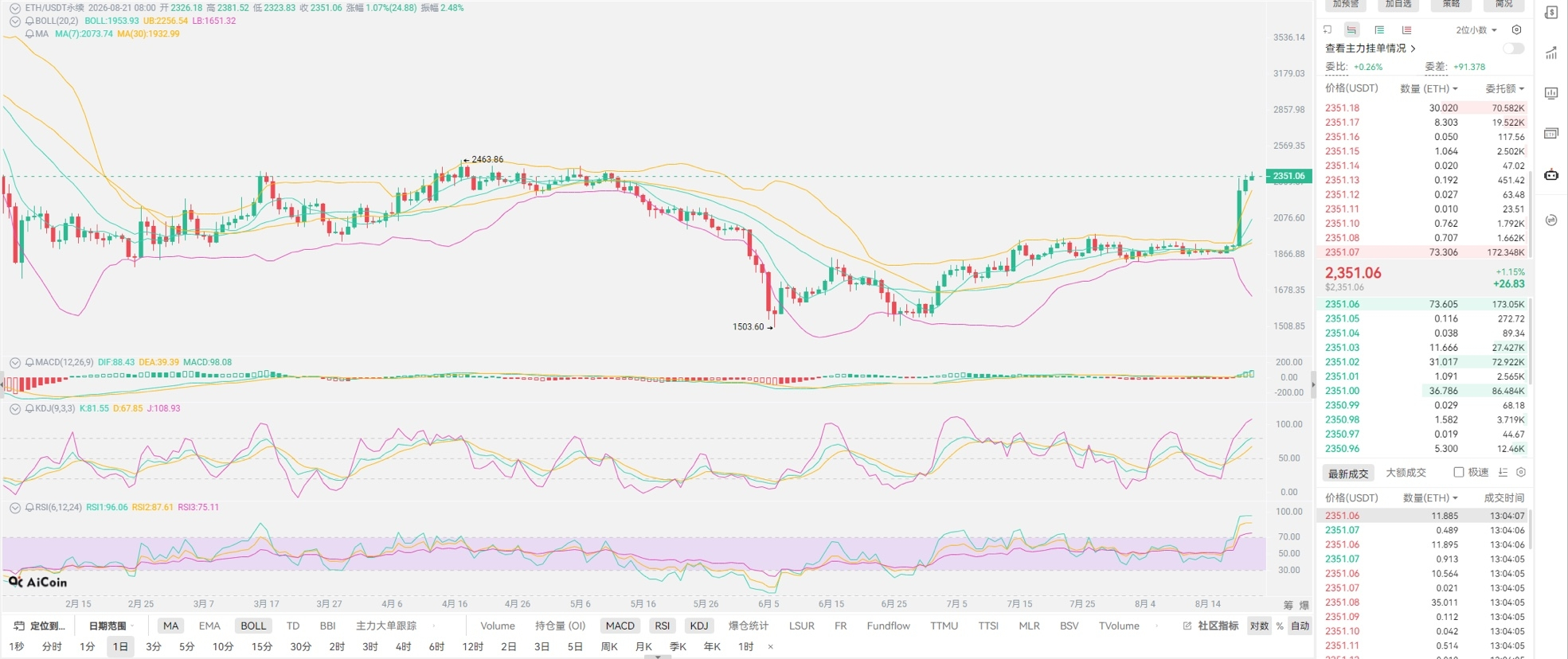Click the bell icon beside MA indicator
Image resolution: width=1568 pixels, height=659 pixels.
29,34
